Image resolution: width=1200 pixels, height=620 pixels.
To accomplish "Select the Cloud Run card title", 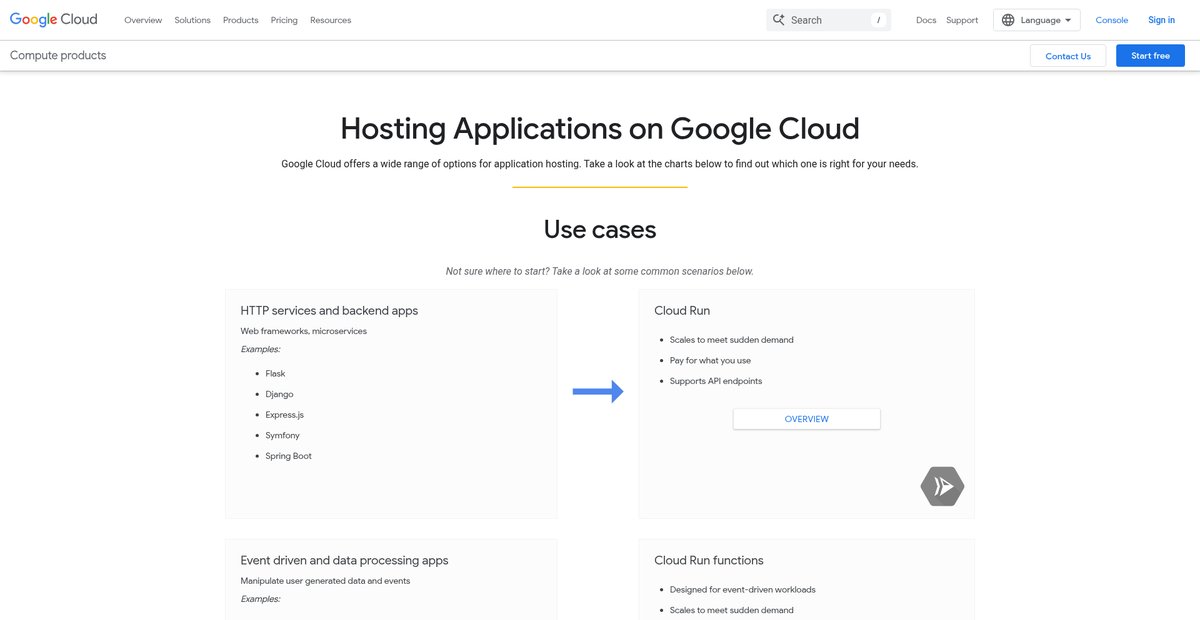I will (682, 311).
